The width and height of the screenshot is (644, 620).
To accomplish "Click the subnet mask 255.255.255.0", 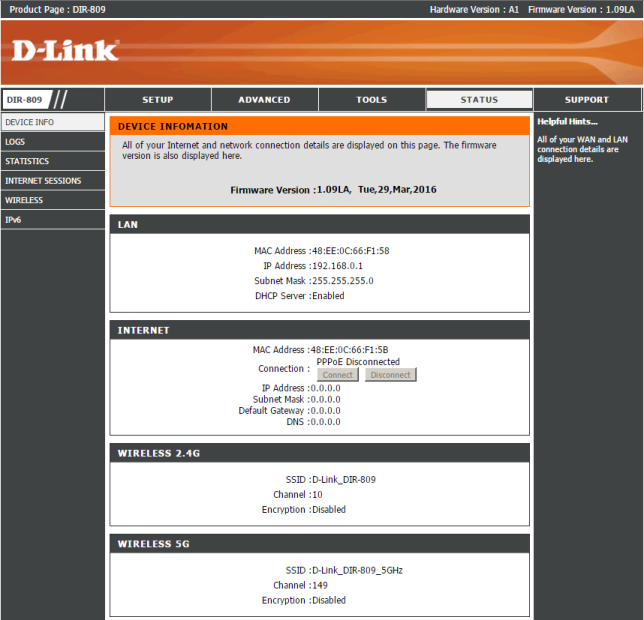I will (x=343, y=281).
